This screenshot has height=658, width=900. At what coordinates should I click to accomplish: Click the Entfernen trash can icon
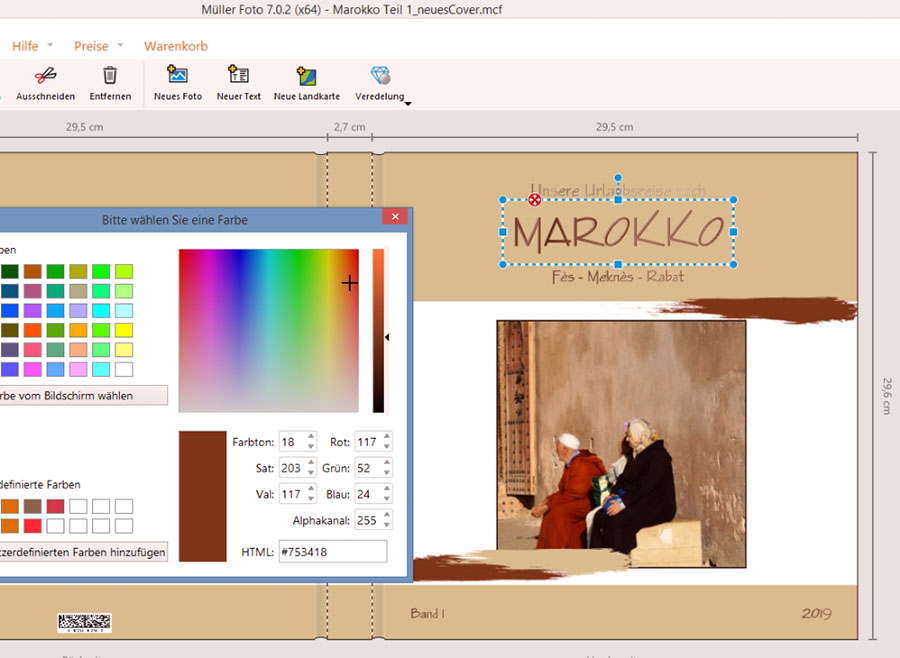(x=110, y=76)
